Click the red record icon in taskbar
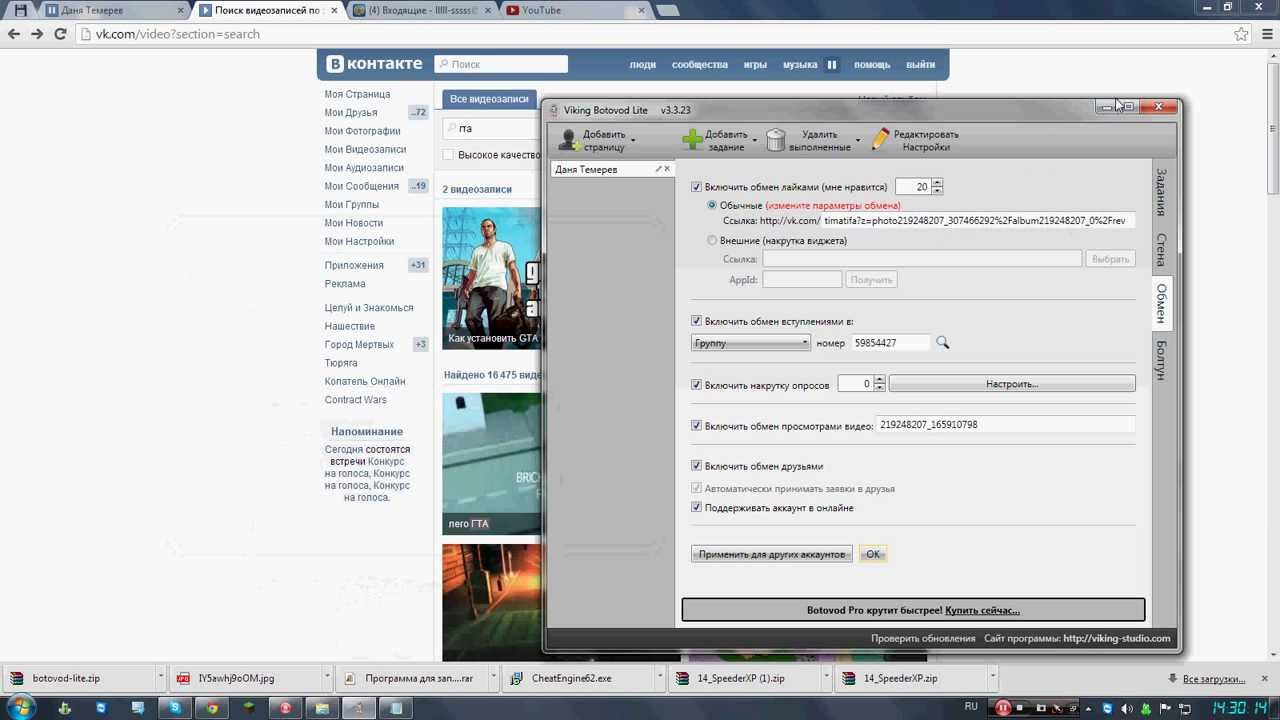This screenshot has height=720, width=1280. click(x=286, y=708)
